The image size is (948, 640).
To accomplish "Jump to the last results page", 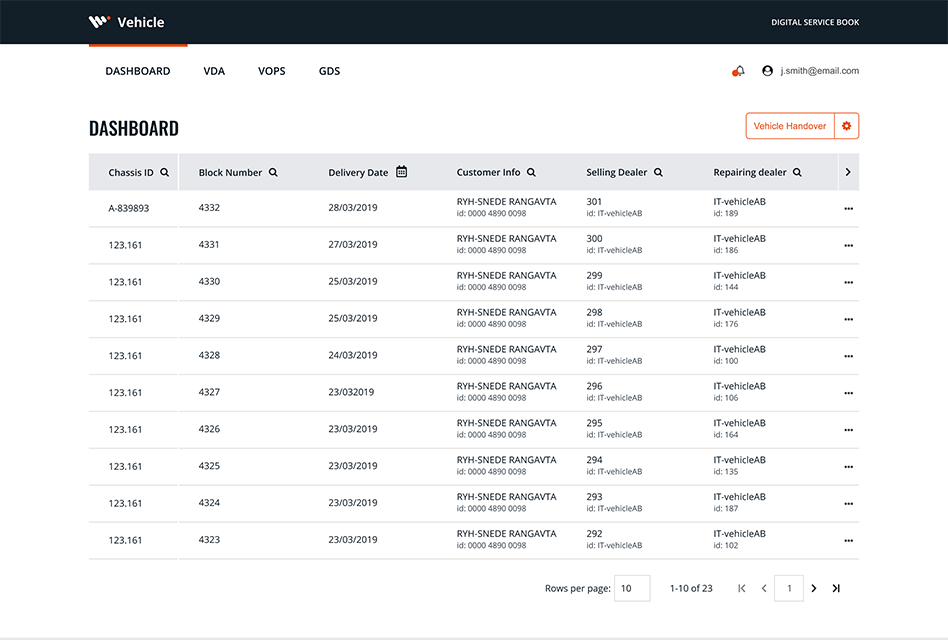I will tap(836, 588).
